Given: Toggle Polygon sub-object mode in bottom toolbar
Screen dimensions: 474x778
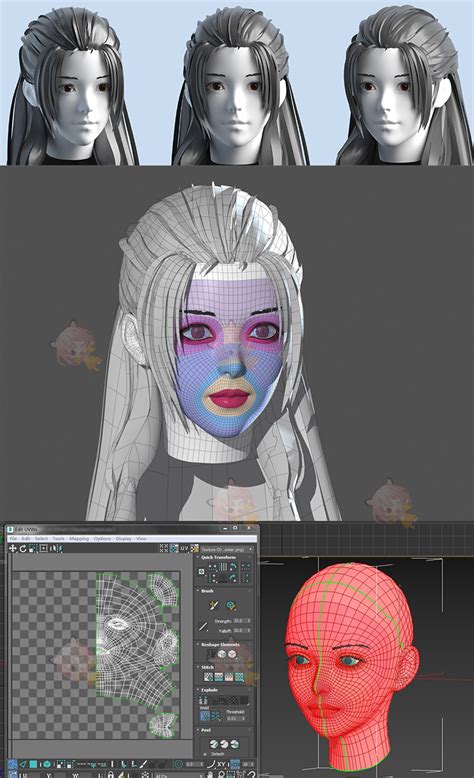Looking at the screenshot, I should tap(33, 764).
